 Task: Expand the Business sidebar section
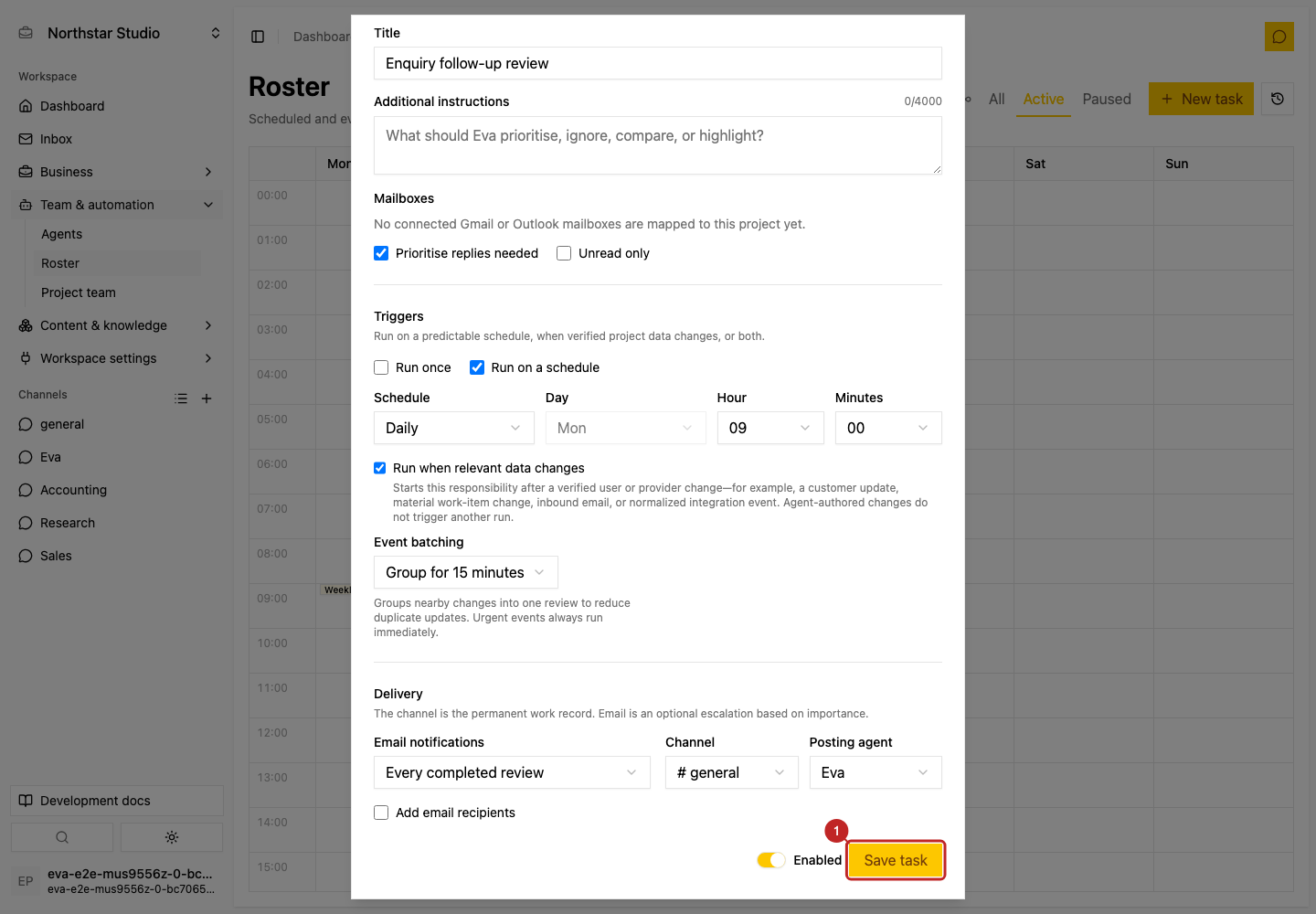coord(208,172)
